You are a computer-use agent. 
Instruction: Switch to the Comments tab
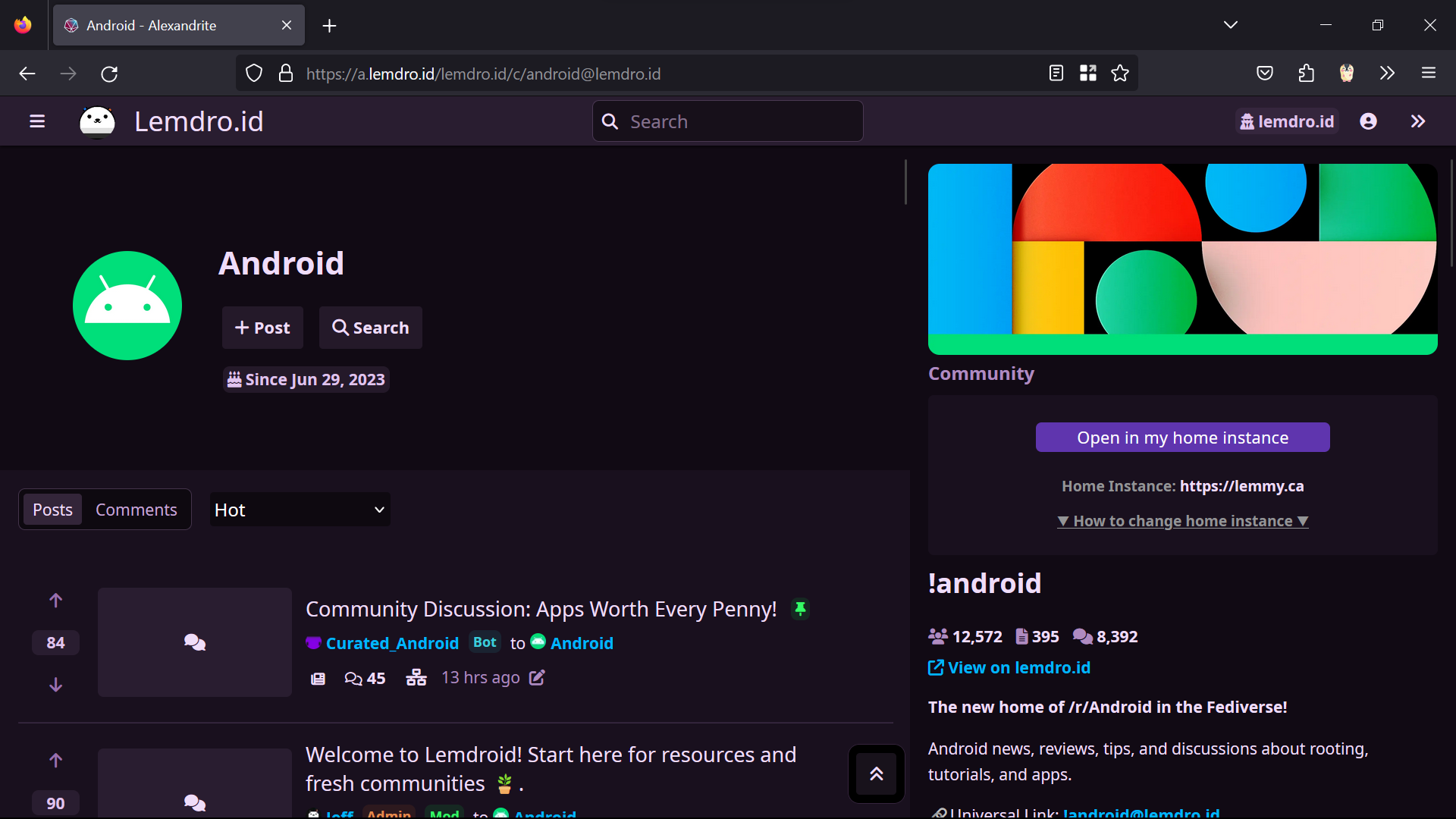pos(136,510)
